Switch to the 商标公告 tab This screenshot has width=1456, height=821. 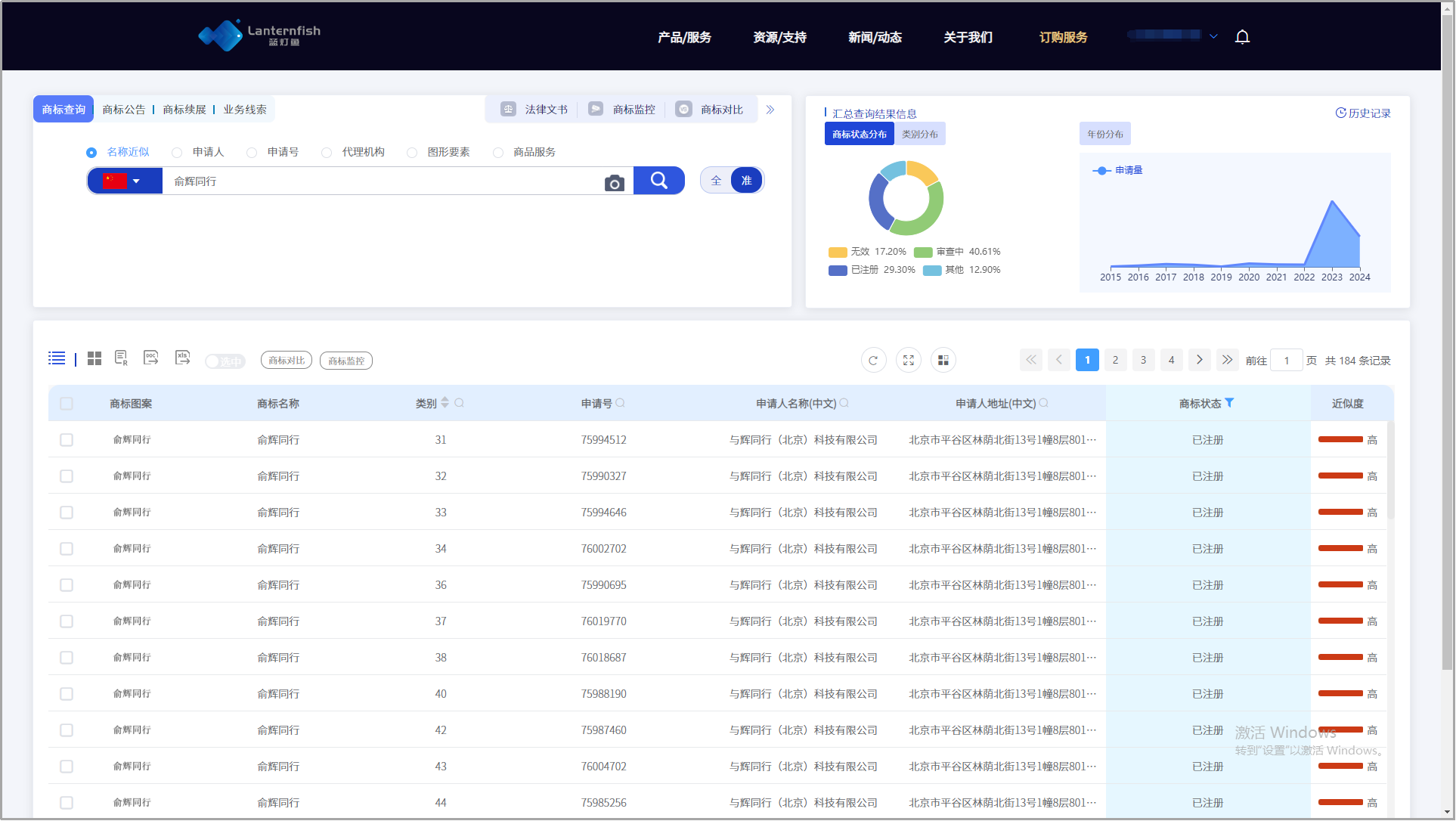click(x=123, y=109)
